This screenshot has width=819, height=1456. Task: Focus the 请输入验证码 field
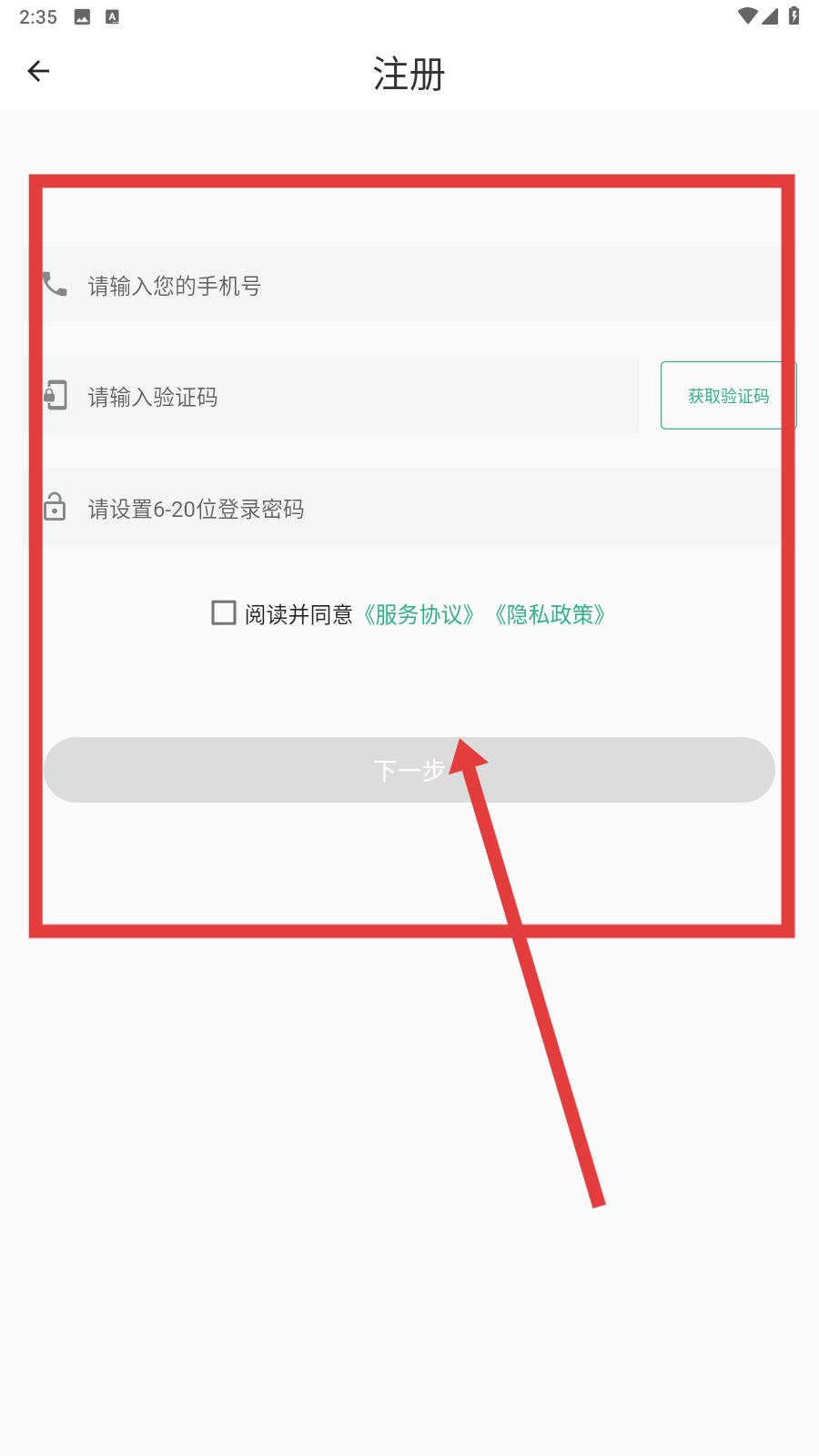click(330, 395)
